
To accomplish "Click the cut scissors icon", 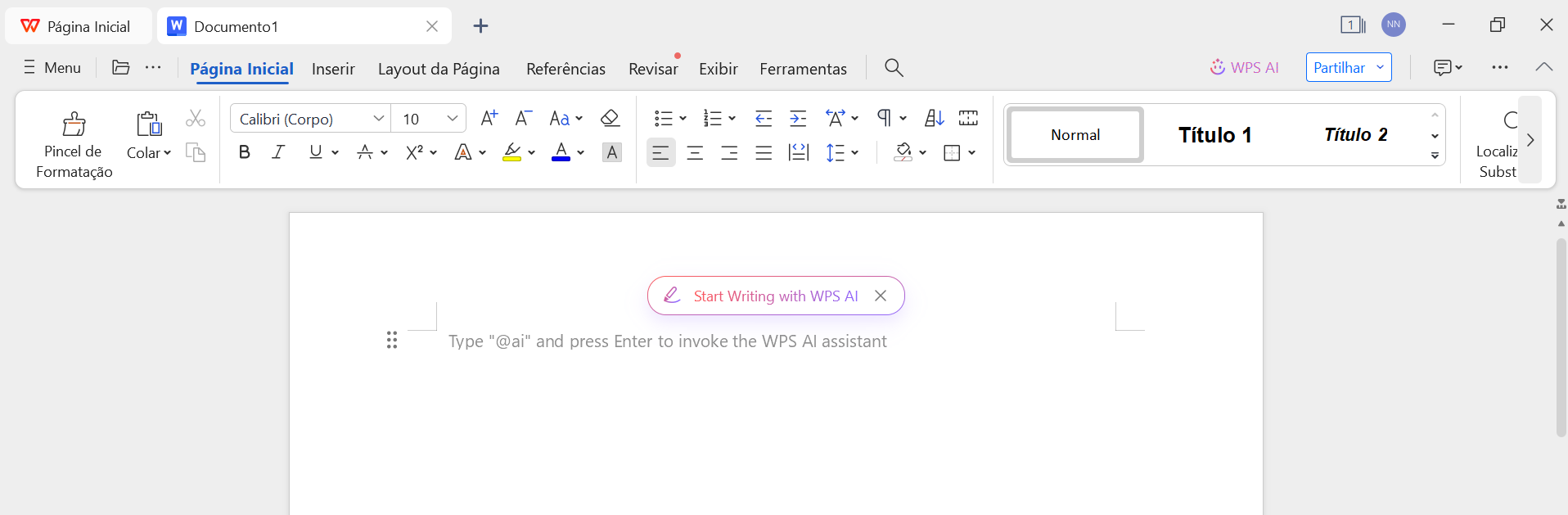I will pos(195,119).
